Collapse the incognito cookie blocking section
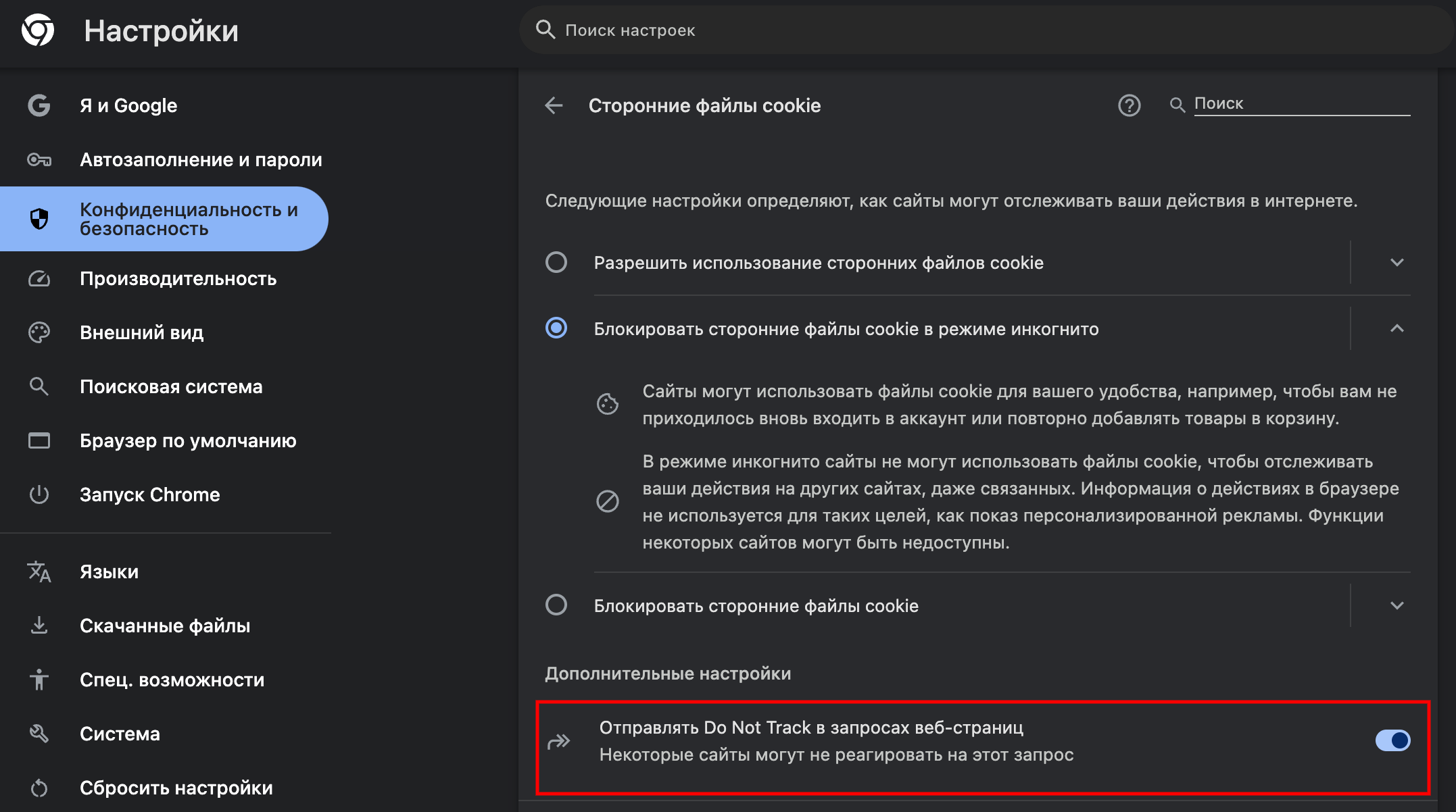 [x=1397, y=328]
